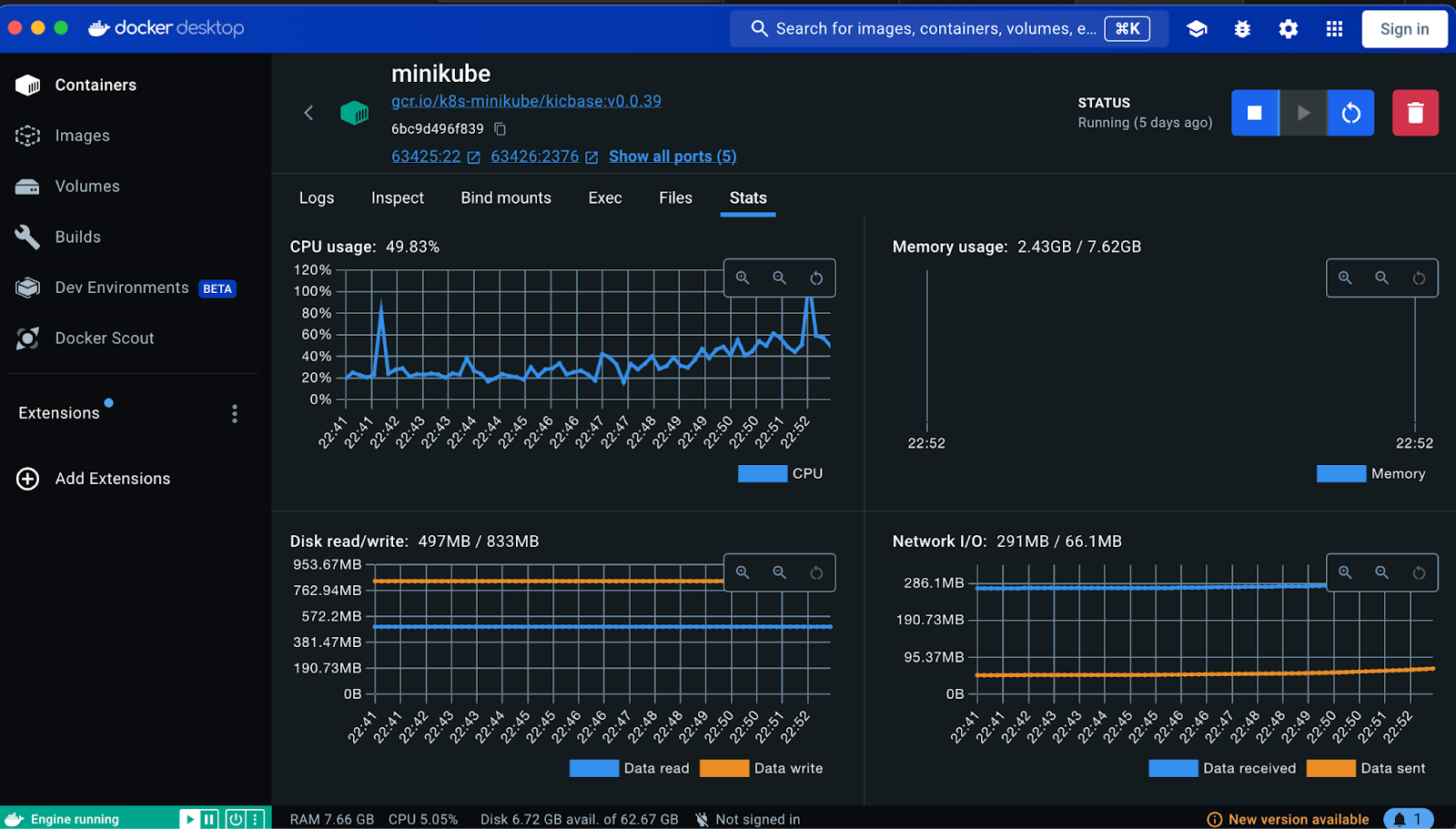
Task: Delete the minikube container
Action: pos(1415,113)
